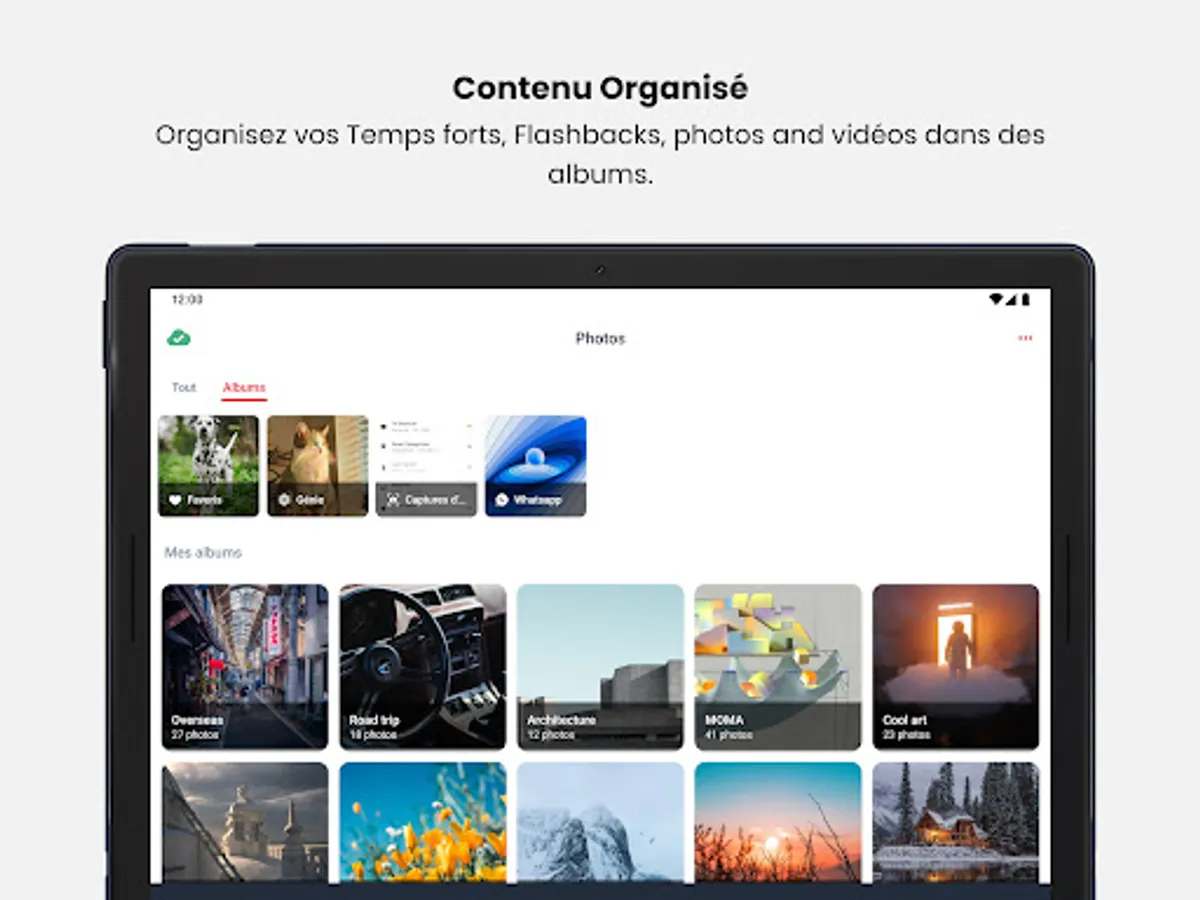This screenshot has height=900, width=1200.
Task: Click the 'Photos' page title
Action: click(600, 338)
